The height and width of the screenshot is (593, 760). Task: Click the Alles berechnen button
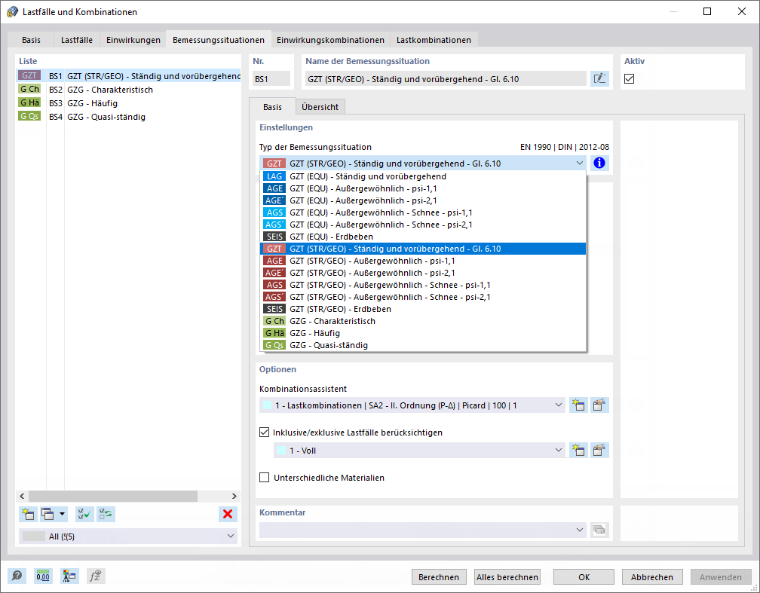click(x=507, y=577)
